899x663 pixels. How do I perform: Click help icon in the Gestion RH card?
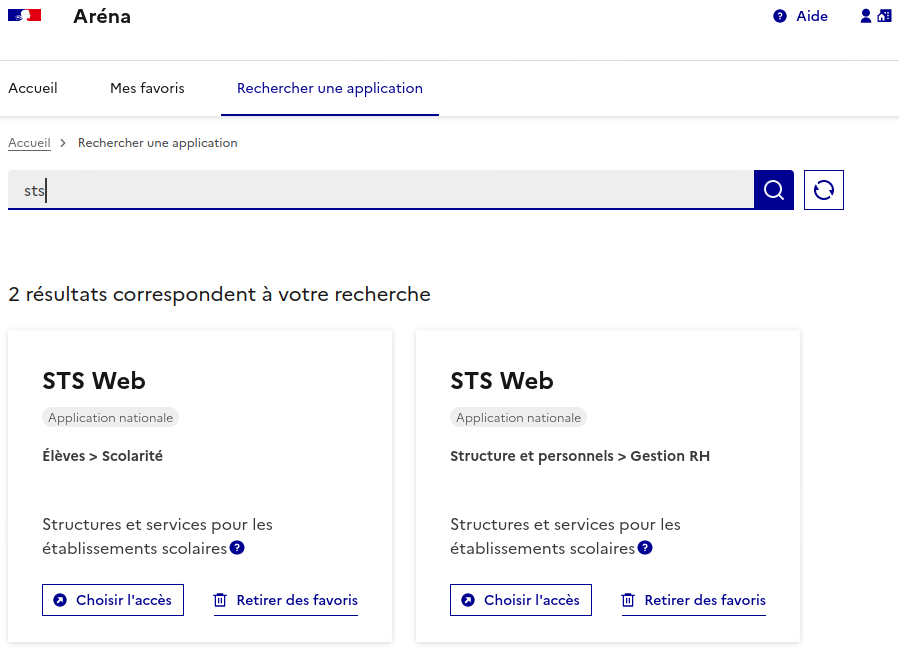(x=645, y=548)
